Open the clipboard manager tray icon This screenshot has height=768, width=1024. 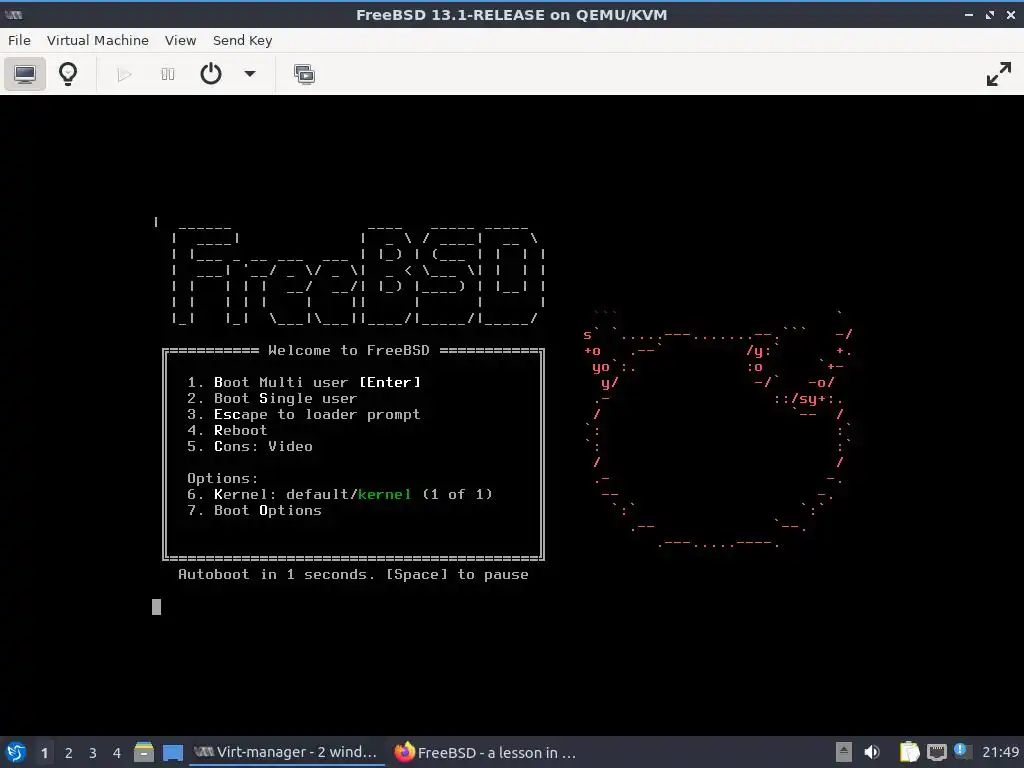point(909,752)
